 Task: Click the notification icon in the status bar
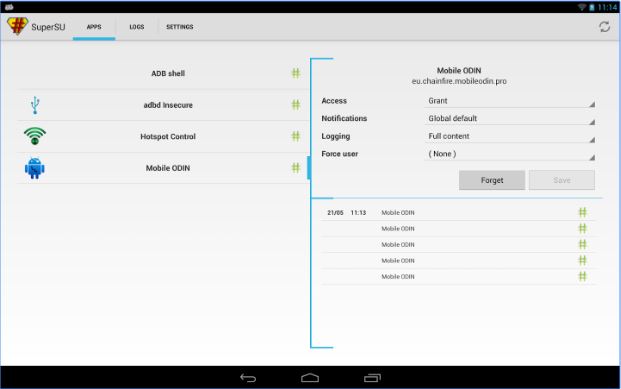[9, 7]
